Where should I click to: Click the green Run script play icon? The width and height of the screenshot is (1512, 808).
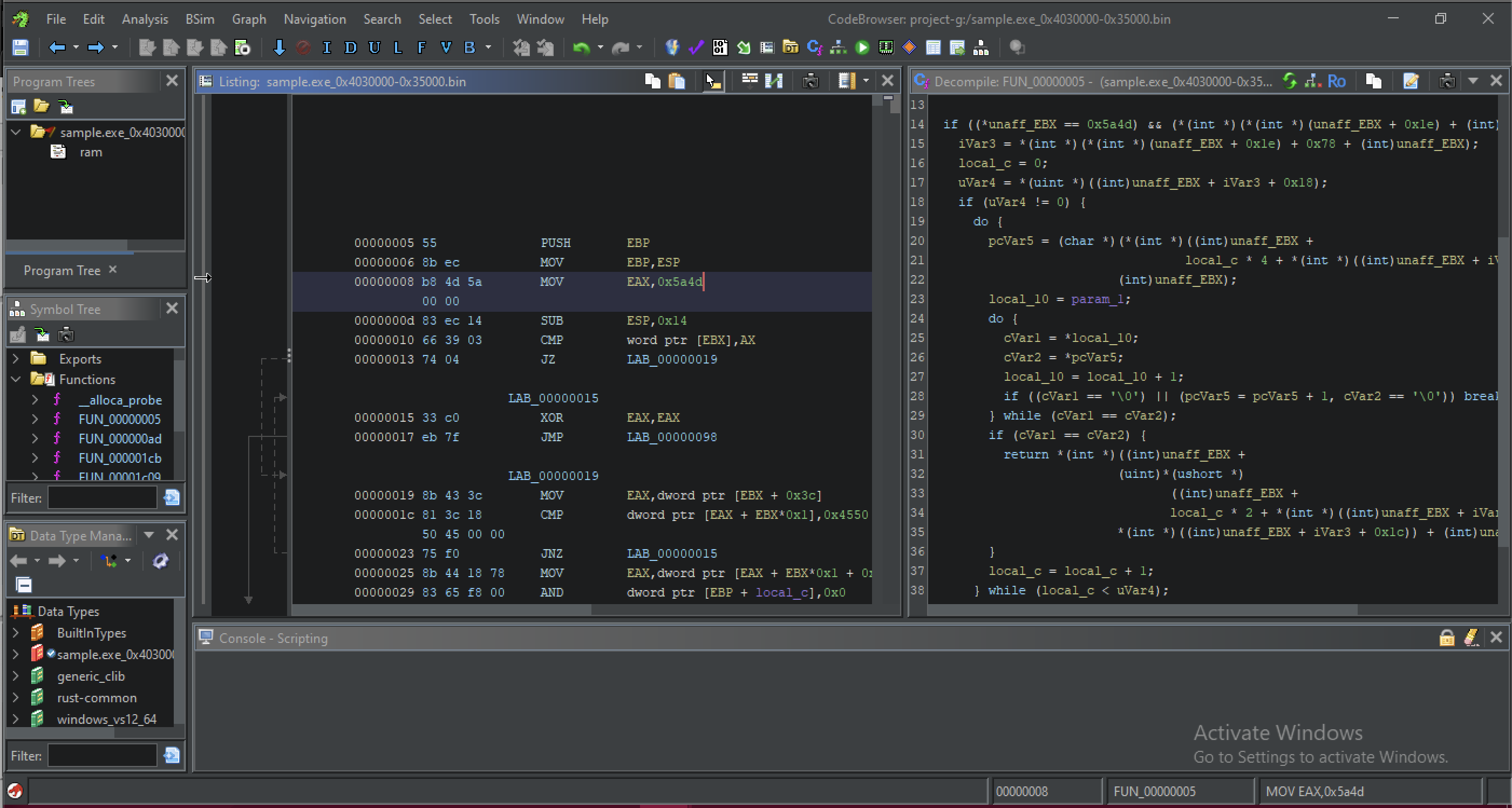[862, 47]
